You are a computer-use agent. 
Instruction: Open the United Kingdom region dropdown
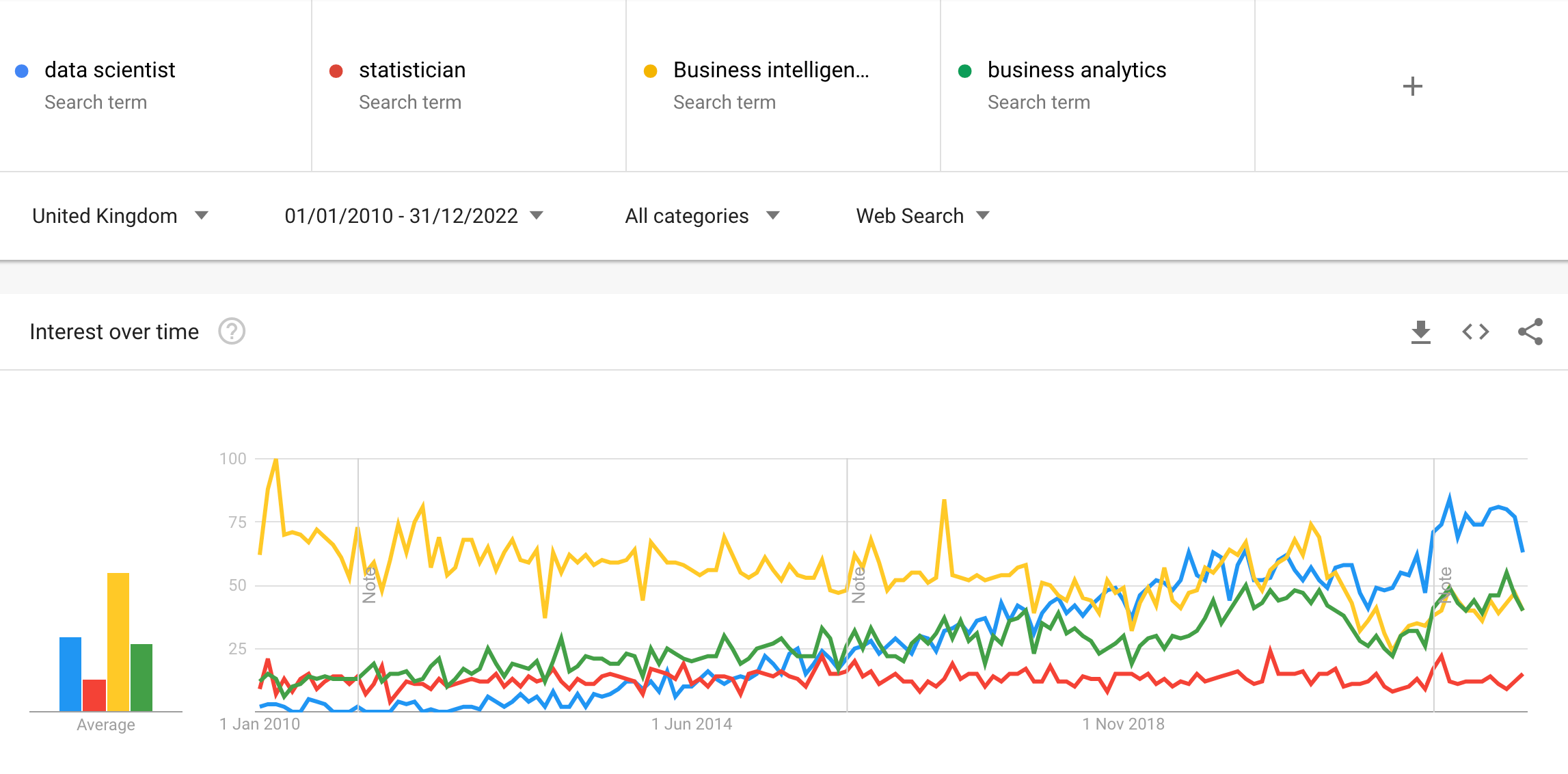[120, 216]
